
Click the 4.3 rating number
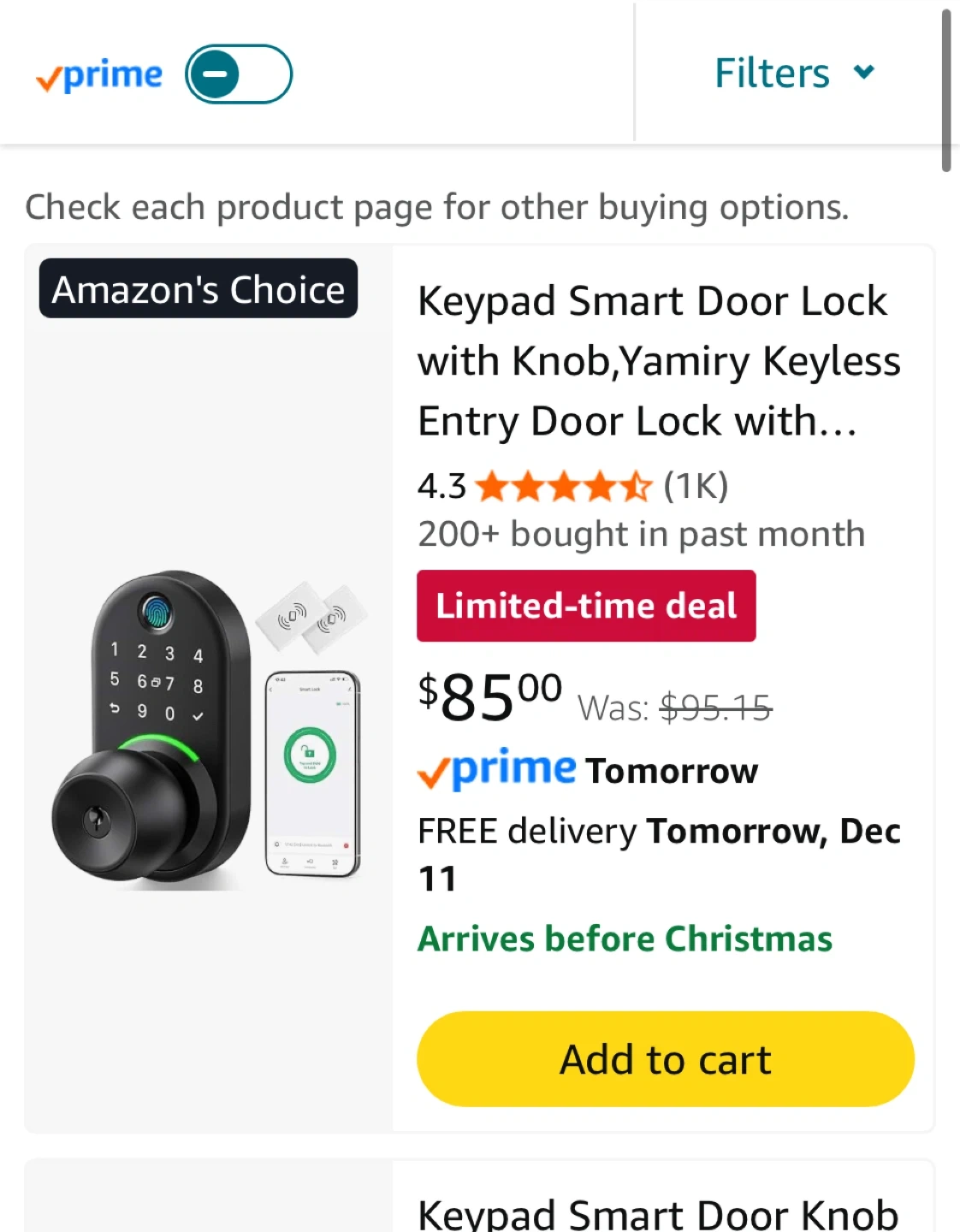(x=441, y=486)
